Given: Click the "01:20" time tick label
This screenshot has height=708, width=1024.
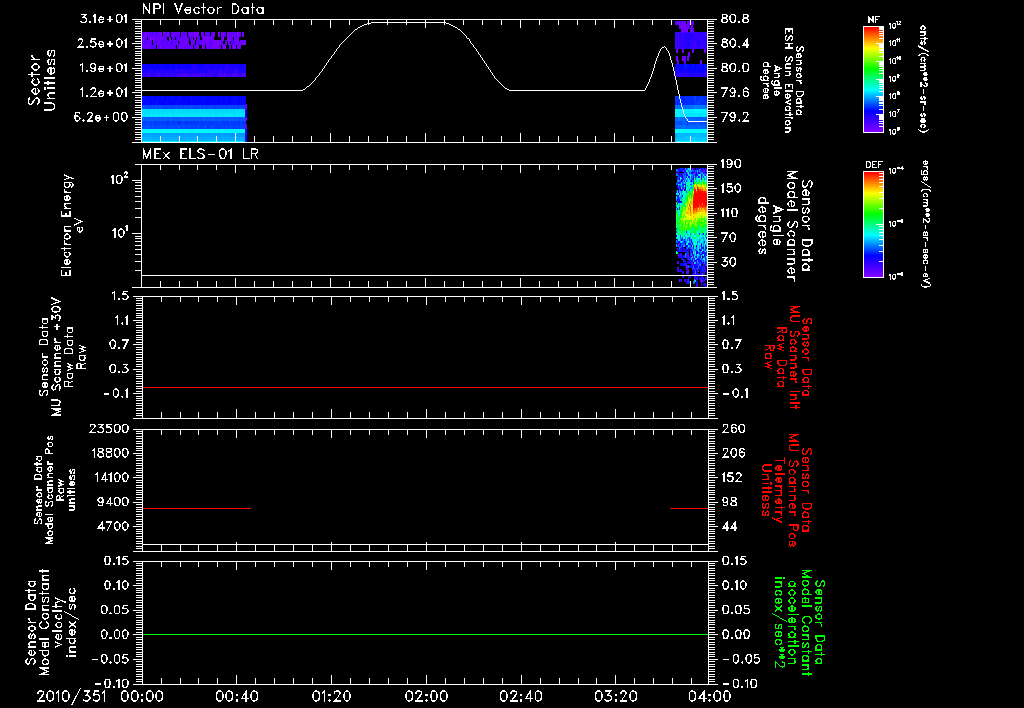Looking at the screenshot, I should click(x=331, y=696).
